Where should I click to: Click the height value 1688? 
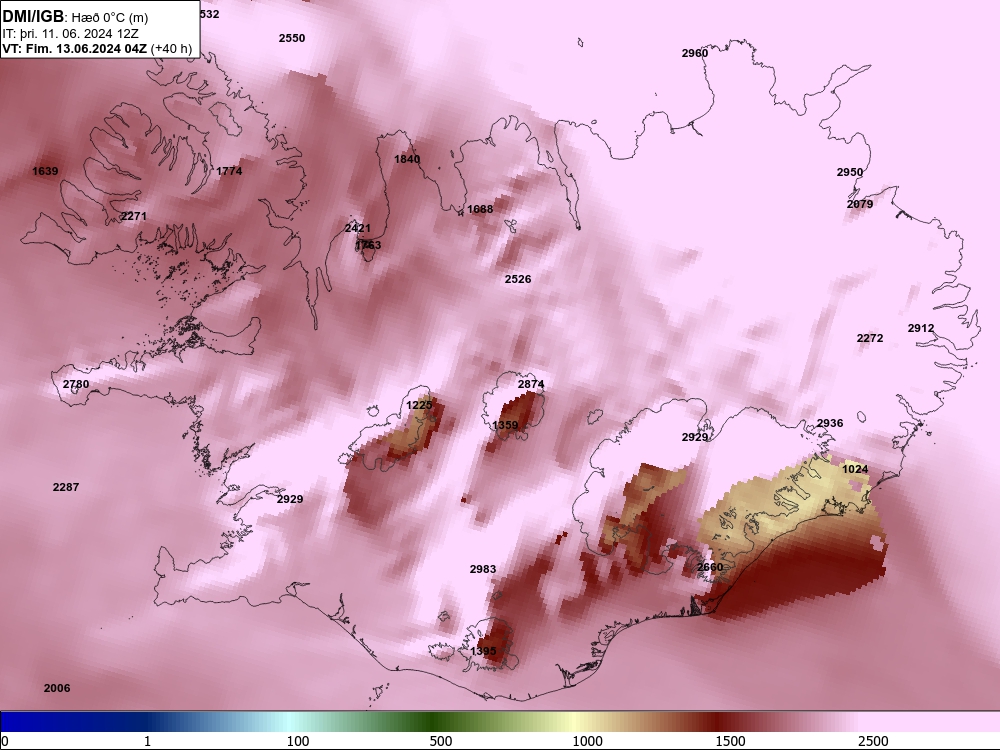(480, 209)
